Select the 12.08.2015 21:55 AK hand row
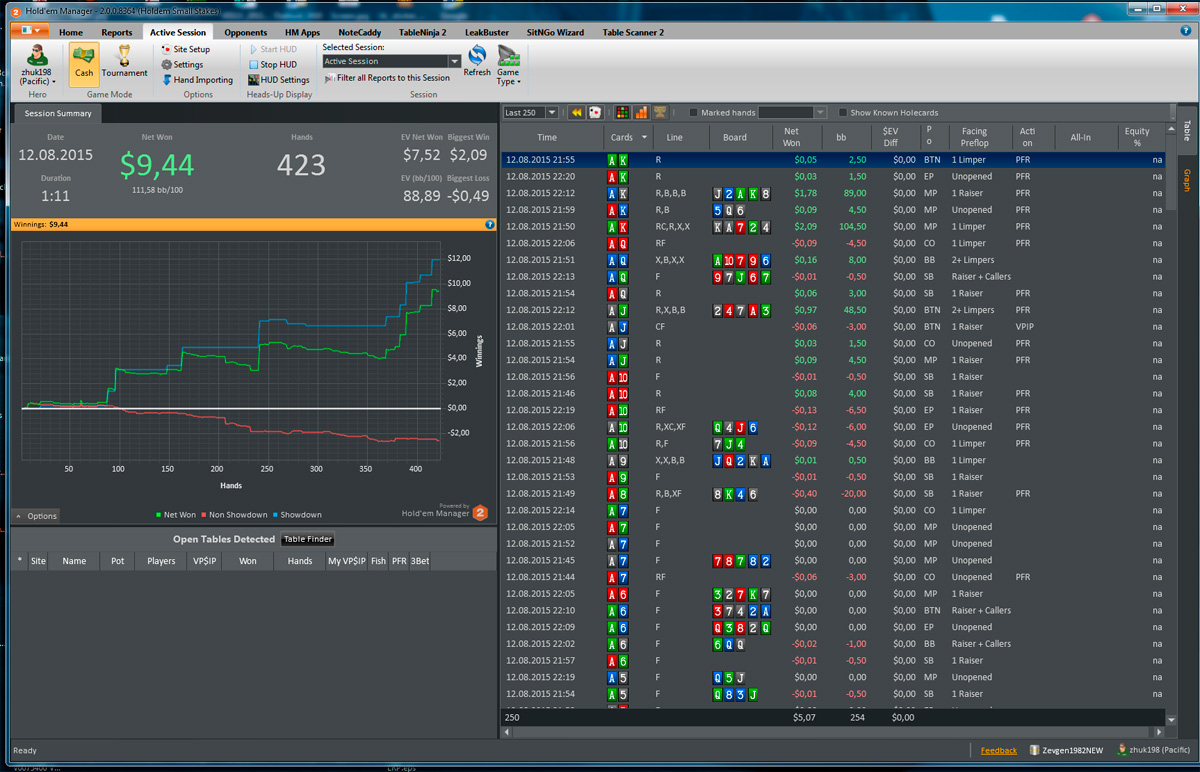1200x772 pixels. [x=834, y=160]
